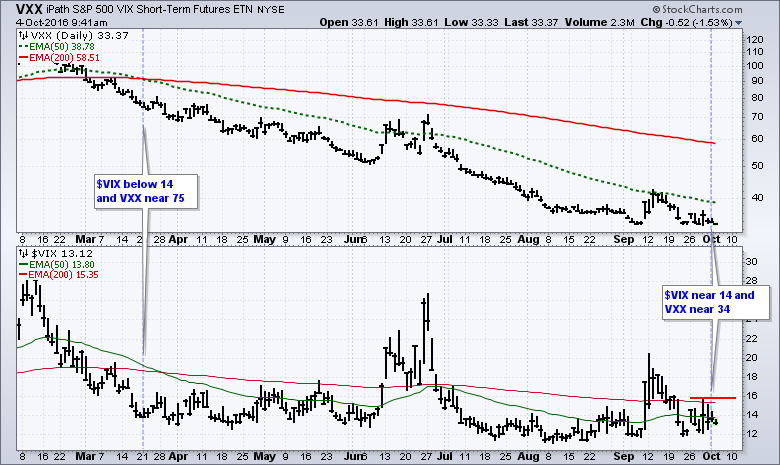Click the bar-chart icon beside $VIX
The width and height of the screenshot is (780, 465).
click(23, 254)
